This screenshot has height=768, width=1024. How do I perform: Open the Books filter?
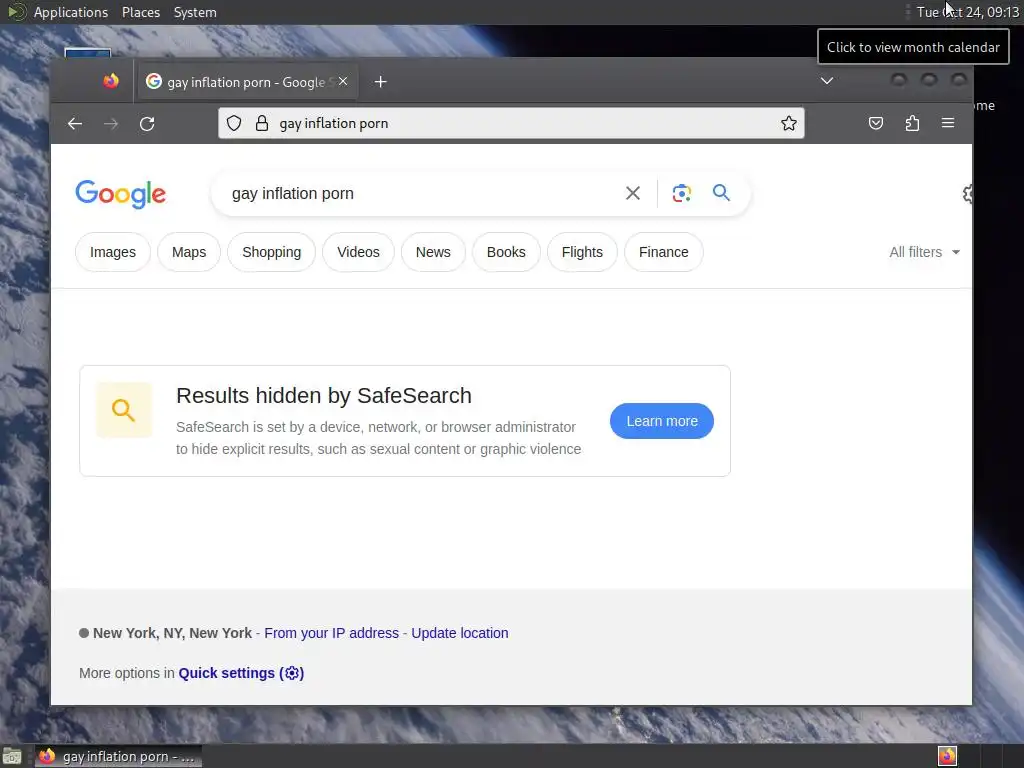tap(506, 252)
